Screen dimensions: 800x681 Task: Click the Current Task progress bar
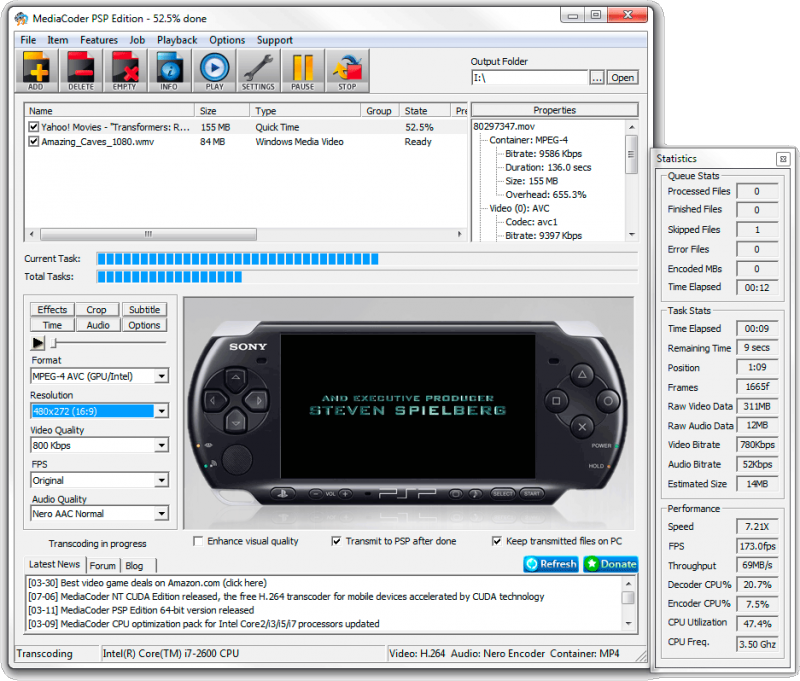367,259
